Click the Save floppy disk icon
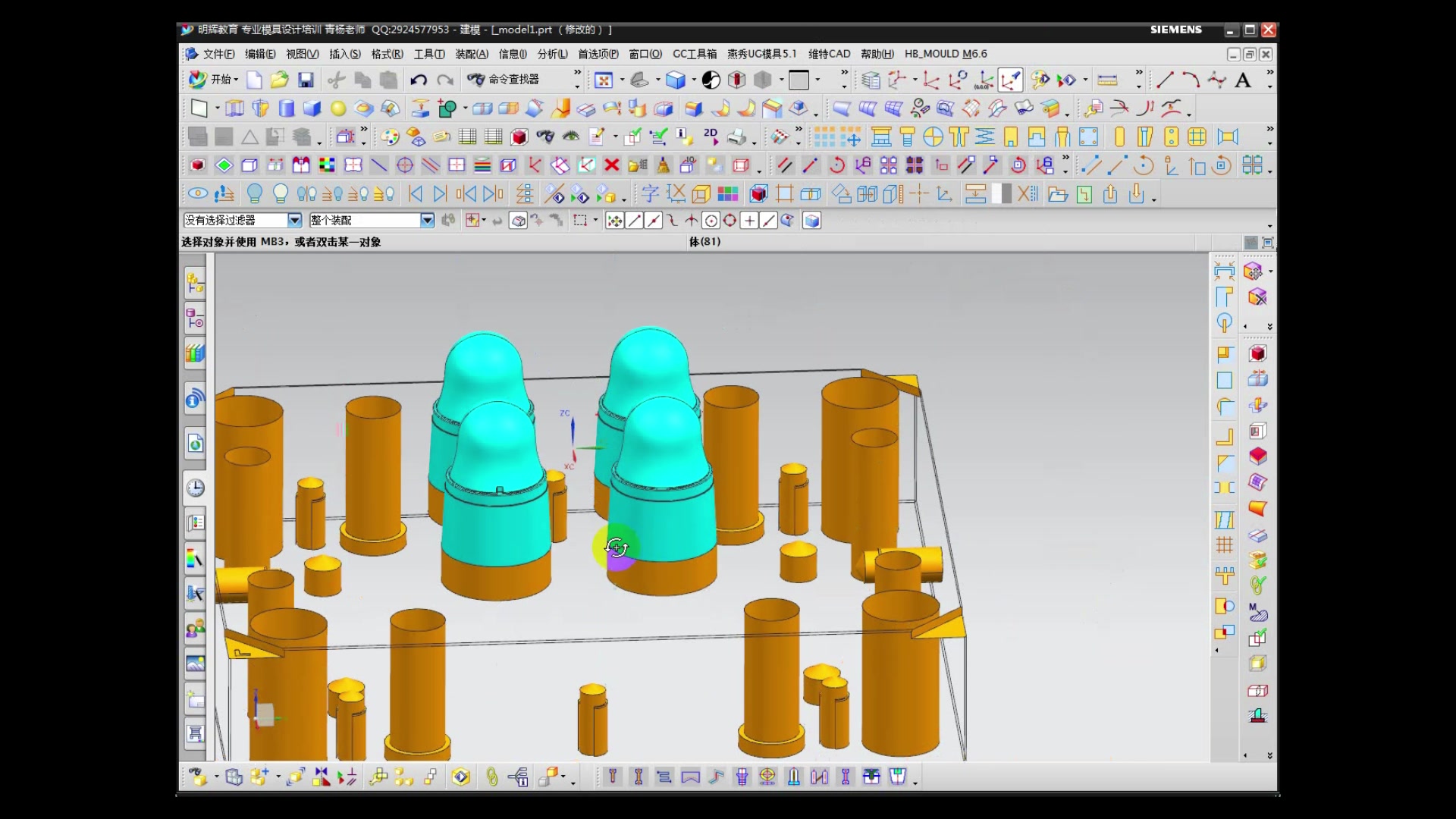The image size is (1456, 819). (306, 80)
